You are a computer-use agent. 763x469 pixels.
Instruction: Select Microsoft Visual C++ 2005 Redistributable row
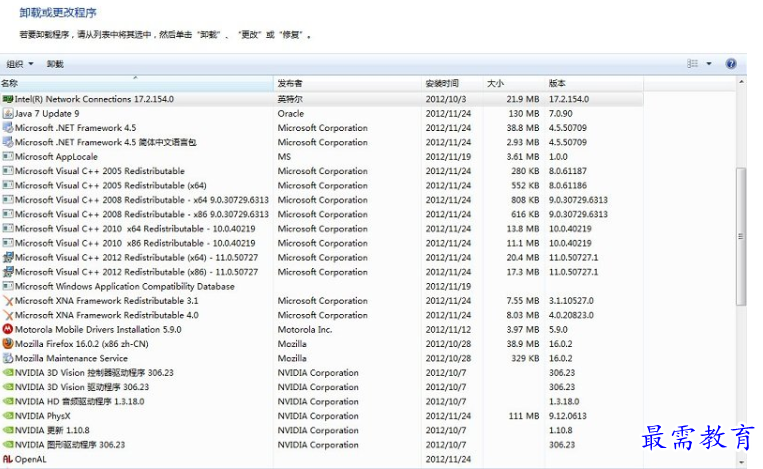click(321, 171)
